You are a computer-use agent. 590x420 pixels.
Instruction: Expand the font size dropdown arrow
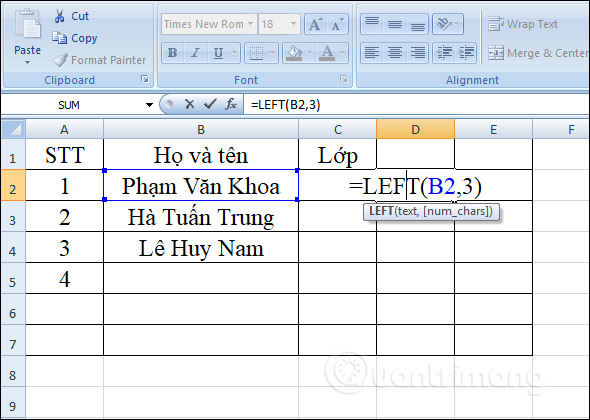(x=293, y=24)
